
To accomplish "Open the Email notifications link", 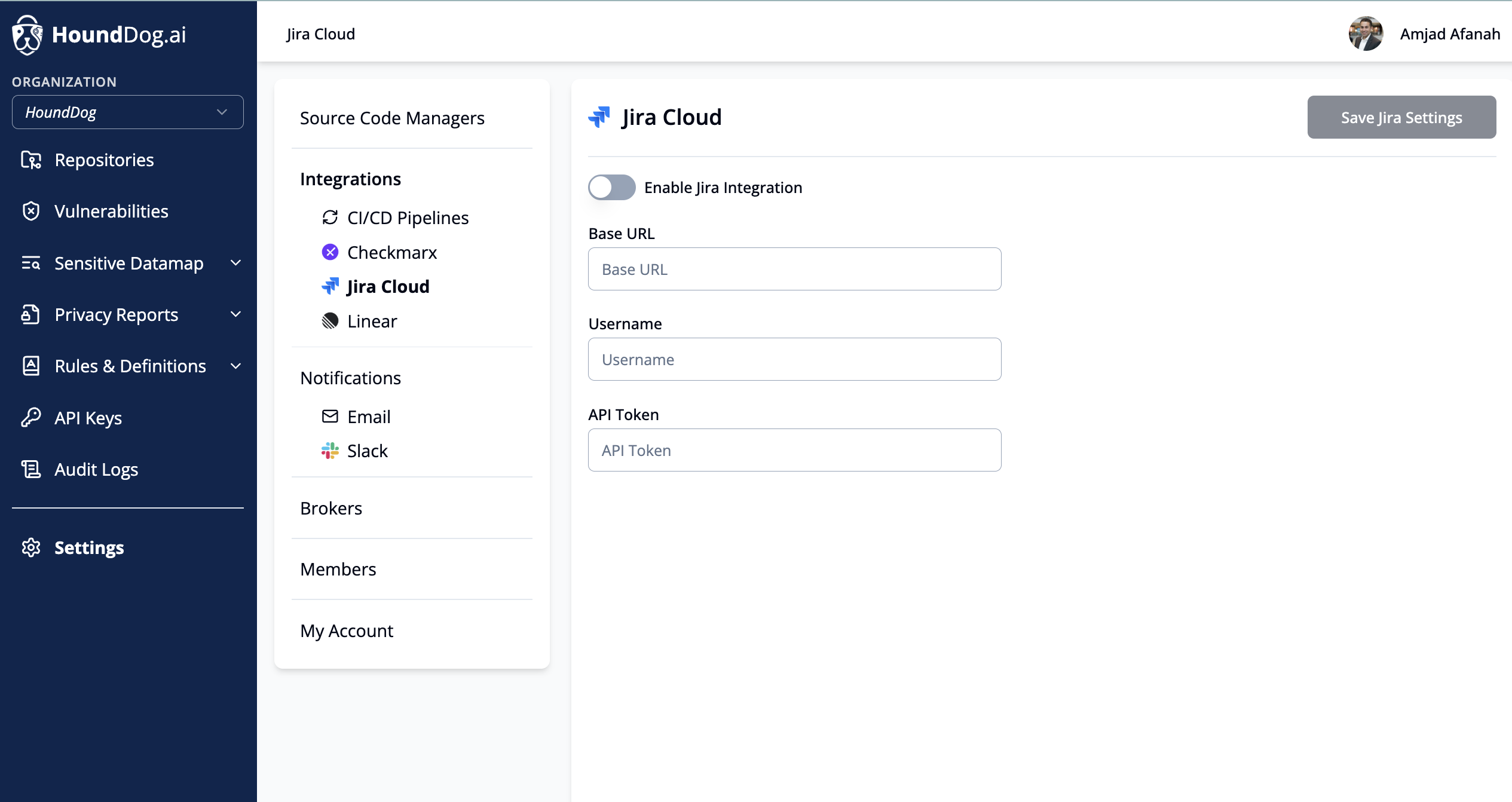I will pyautogui.click(x=369, y=417).
